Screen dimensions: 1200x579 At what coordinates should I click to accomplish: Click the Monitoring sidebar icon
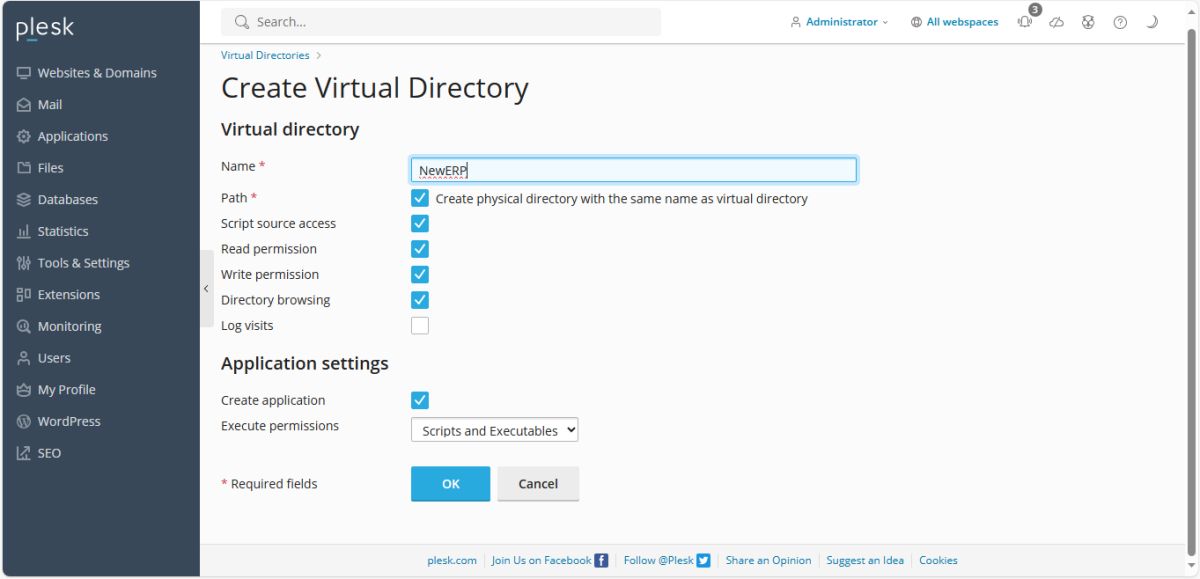24,326
